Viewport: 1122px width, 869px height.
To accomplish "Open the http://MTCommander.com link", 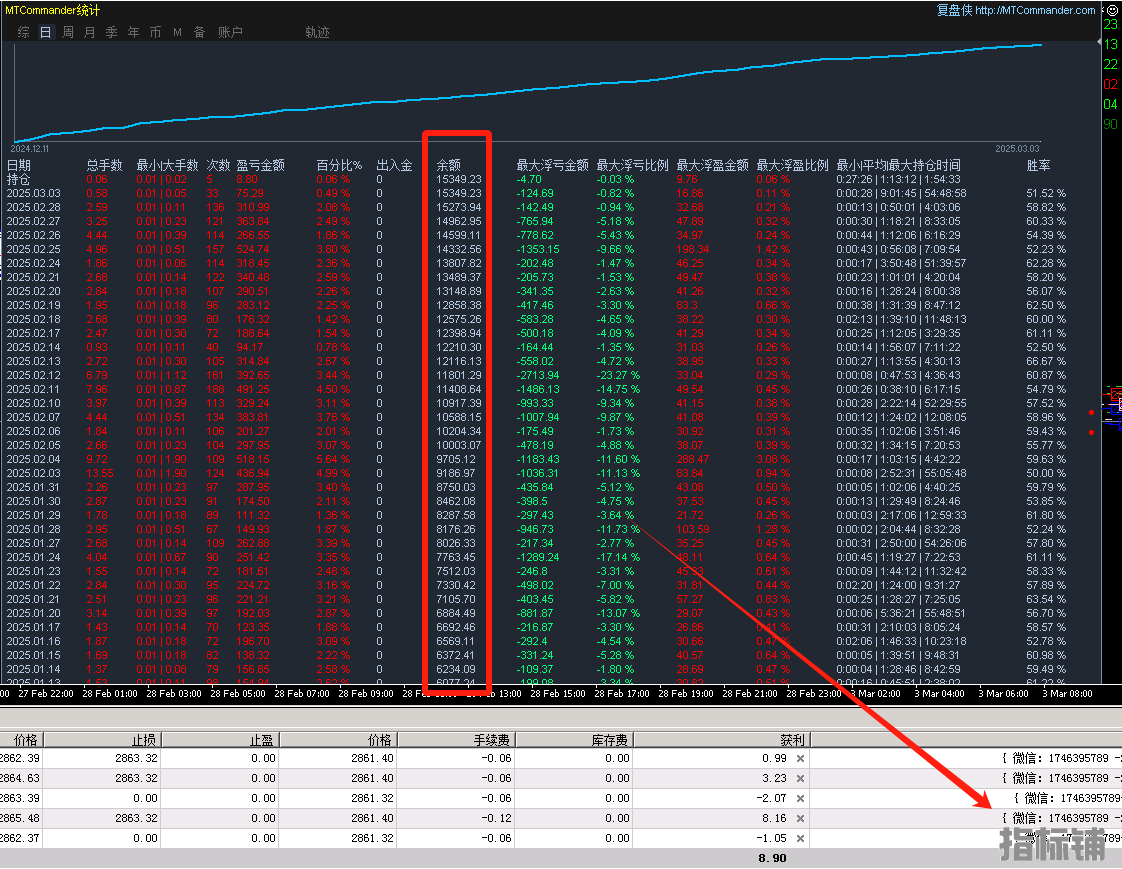I will pyautogui.click(x=1035, y=10).
